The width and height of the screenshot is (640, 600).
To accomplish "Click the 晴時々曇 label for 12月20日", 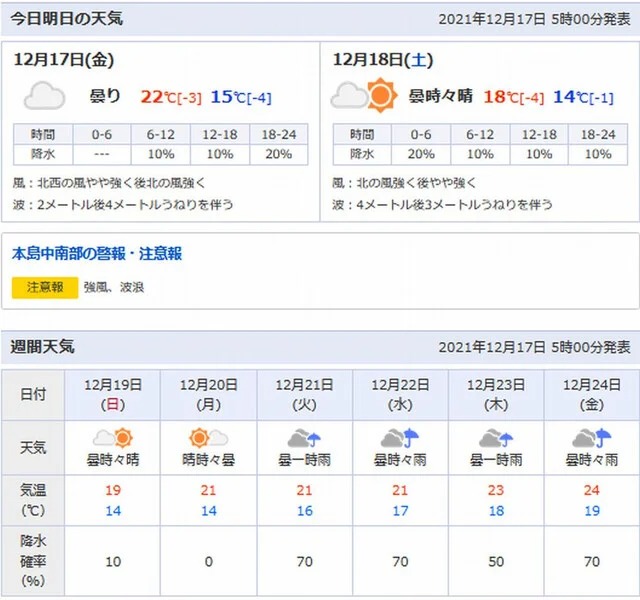I will pos(209,460).
